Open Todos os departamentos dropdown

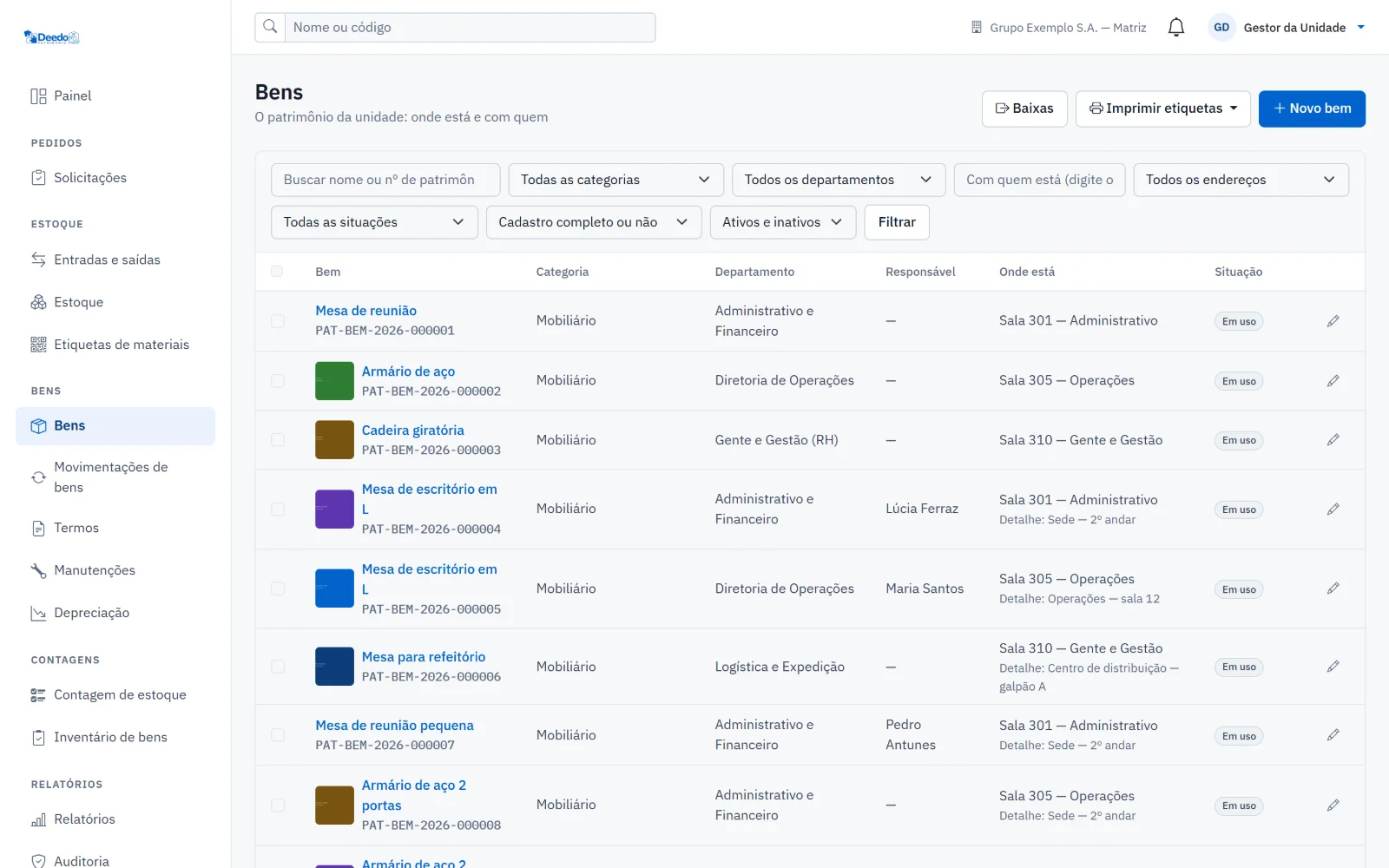click(x=839, y=180)
